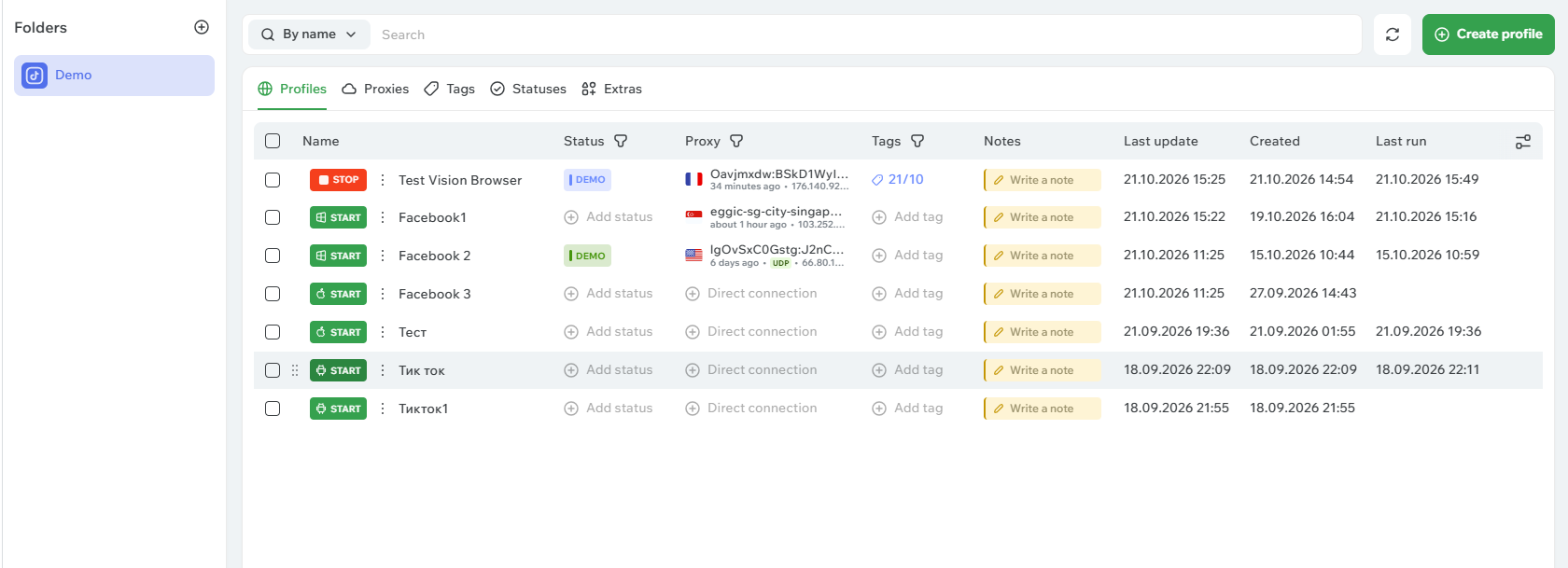Start the Тест profile
This screenshot has height=568, width=1568.
338,332
